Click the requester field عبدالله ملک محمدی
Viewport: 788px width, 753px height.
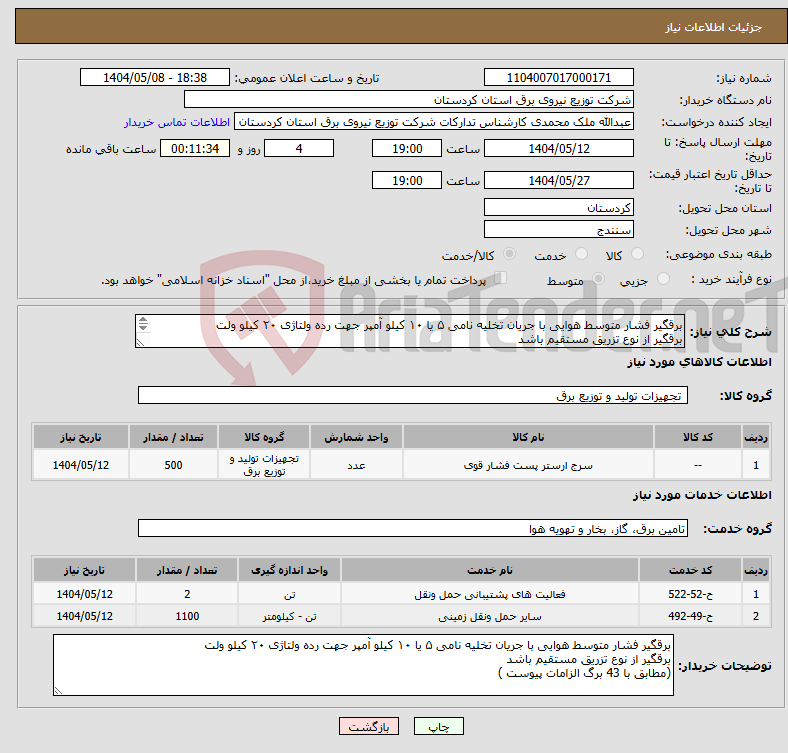(434, 122)
